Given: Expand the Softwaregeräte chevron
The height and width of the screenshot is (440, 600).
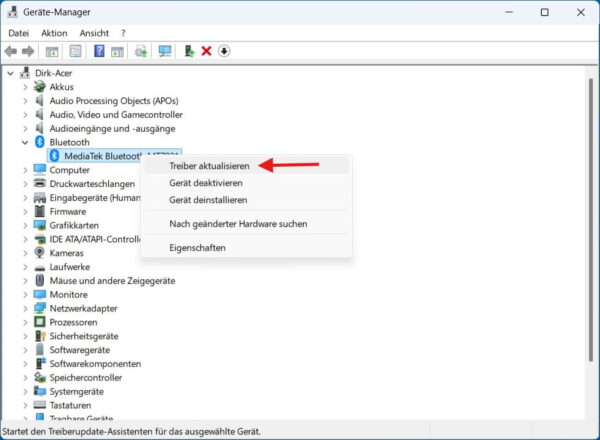Looking at the screenshot, I should coord(25,350).
